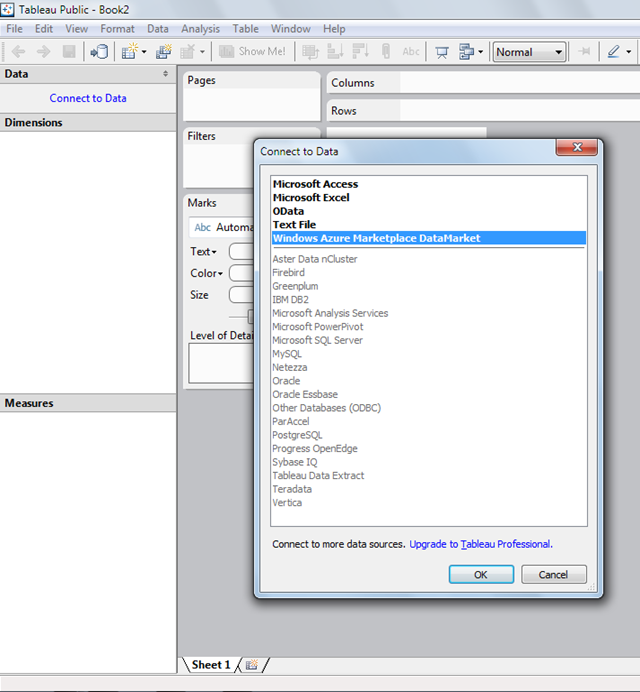This screenshot has height=692, width=640.
Task: Click Oracle Essbase entry
Action: coord(429,395)
